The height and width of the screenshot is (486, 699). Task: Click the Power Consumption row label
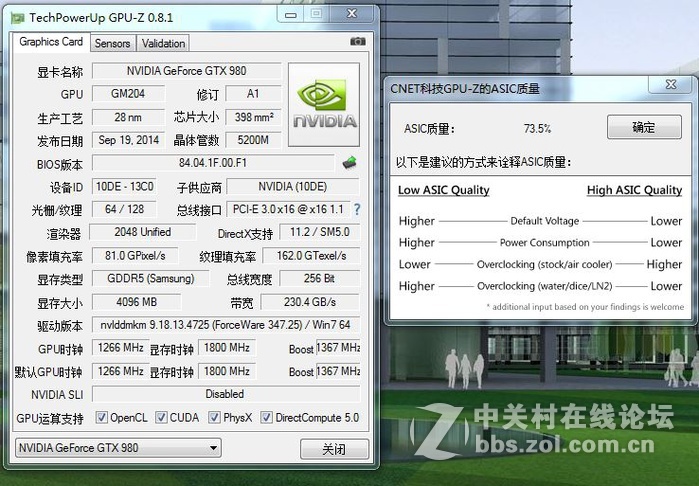545,243
